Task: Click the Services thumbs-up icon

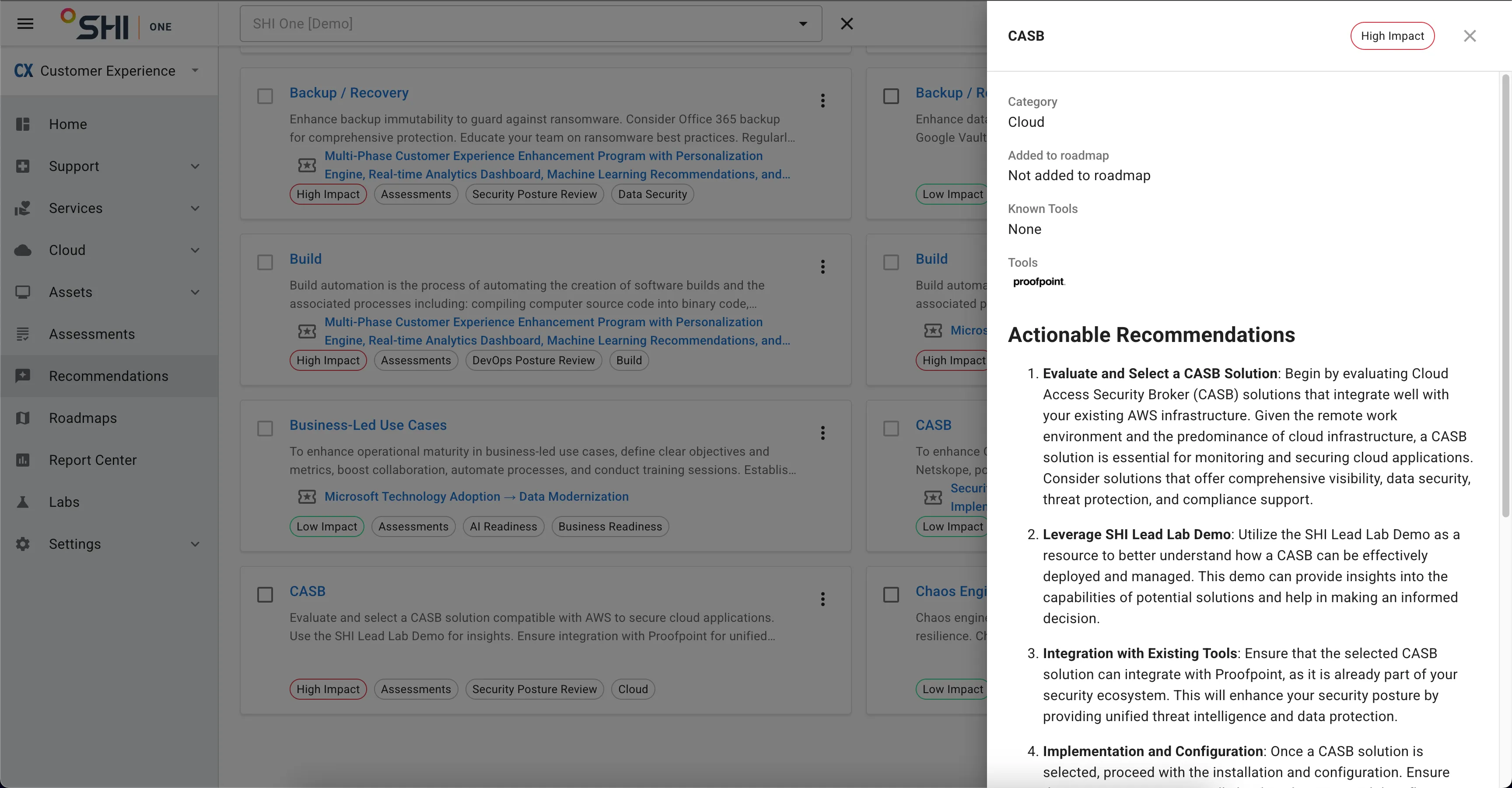Action: click(23, 208)
